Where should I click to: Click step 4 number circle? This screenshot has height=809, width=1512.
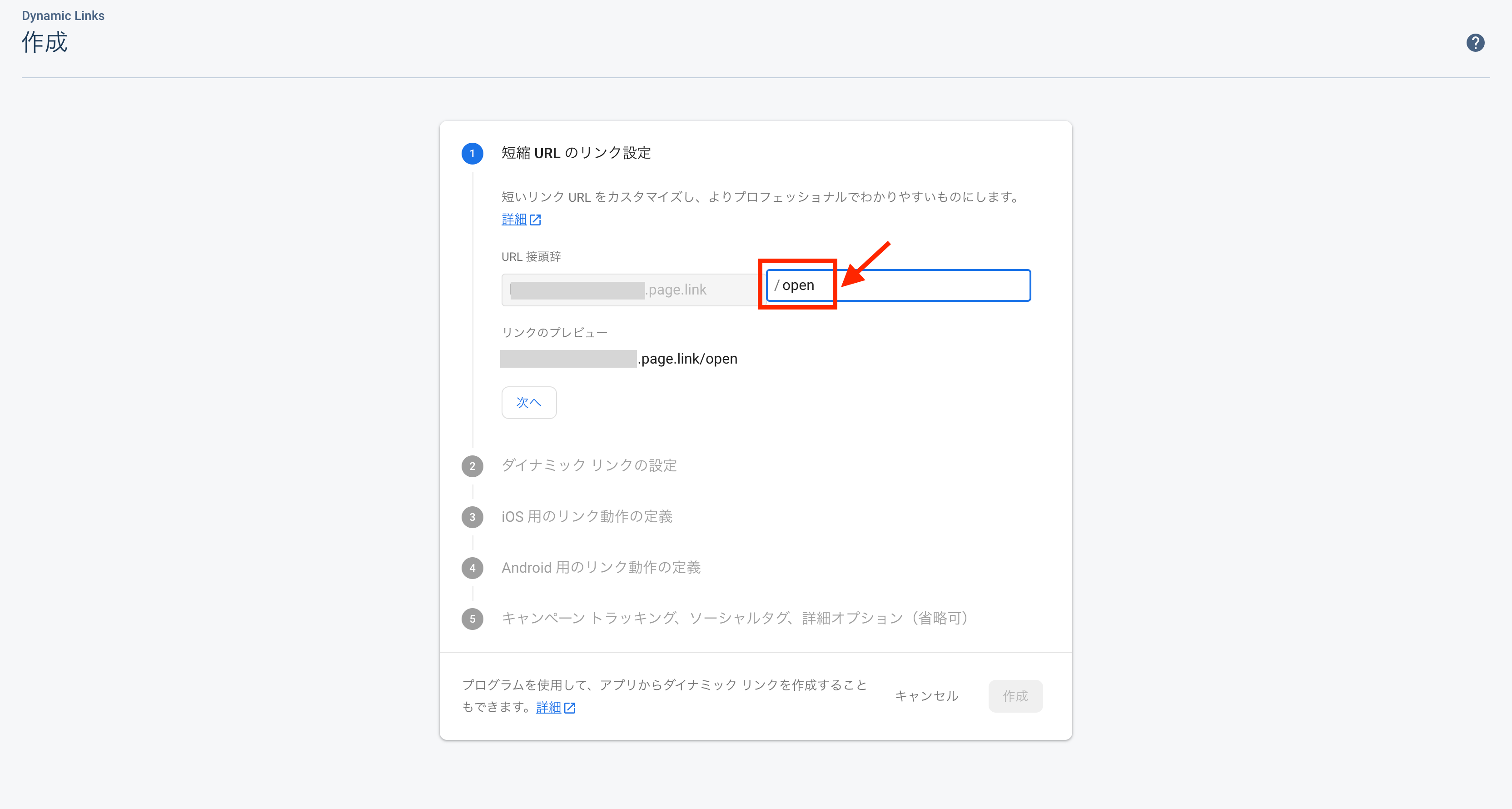click(x=472, y=568)
